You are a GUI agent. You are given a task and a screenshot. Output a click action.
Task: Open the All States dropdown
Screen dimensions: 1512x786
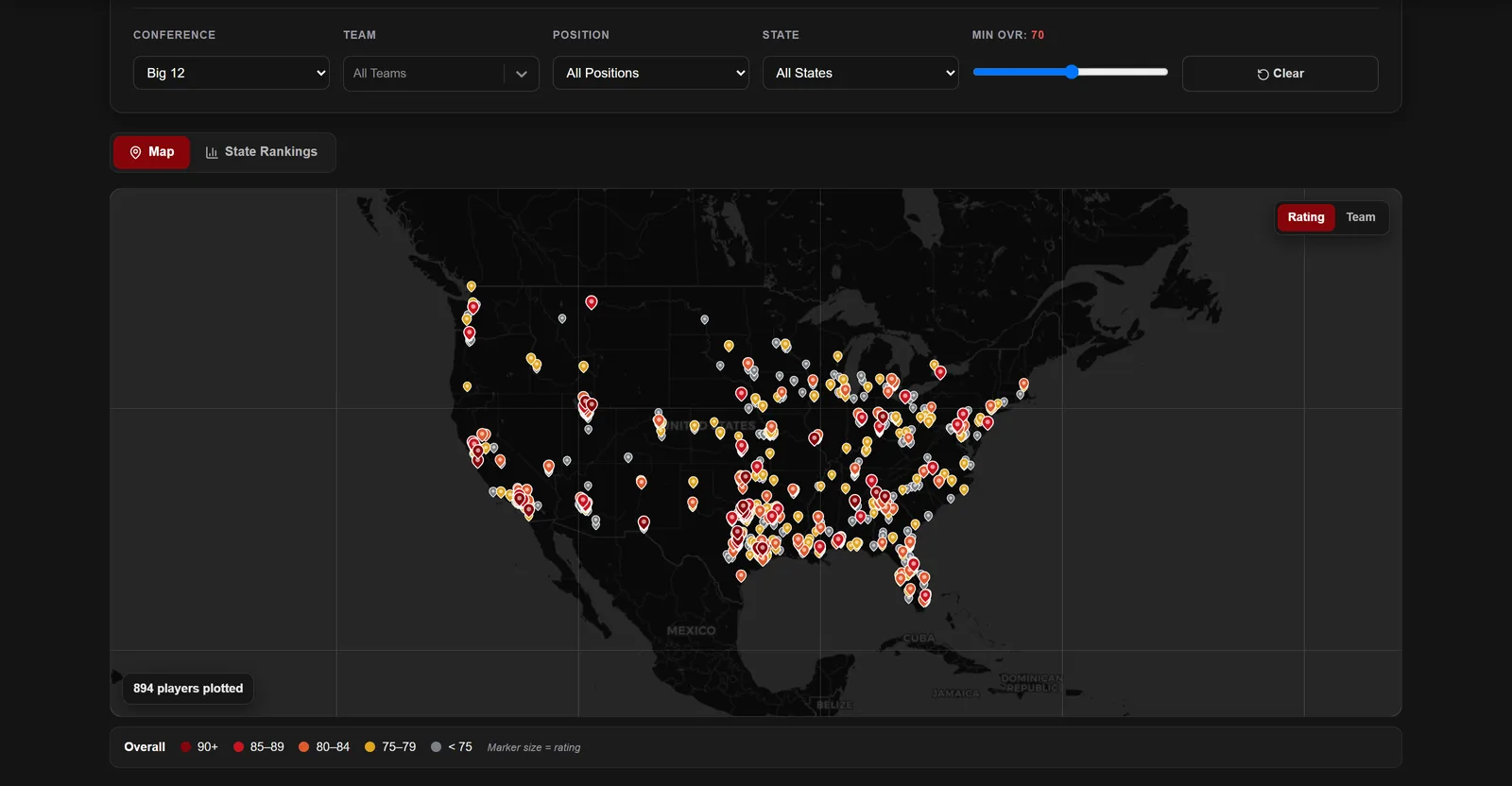(x=861, y=73)
